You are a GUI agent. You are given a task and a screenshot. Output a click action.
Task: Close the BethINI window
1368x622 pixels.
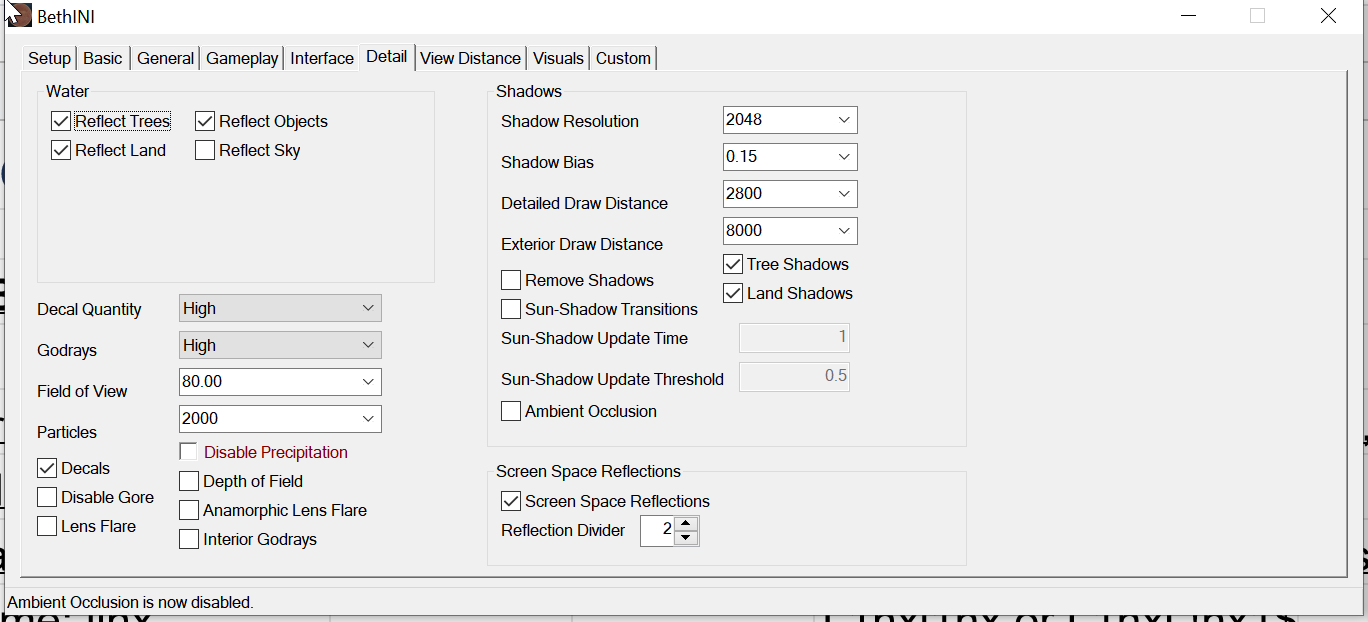(1328, 16)
